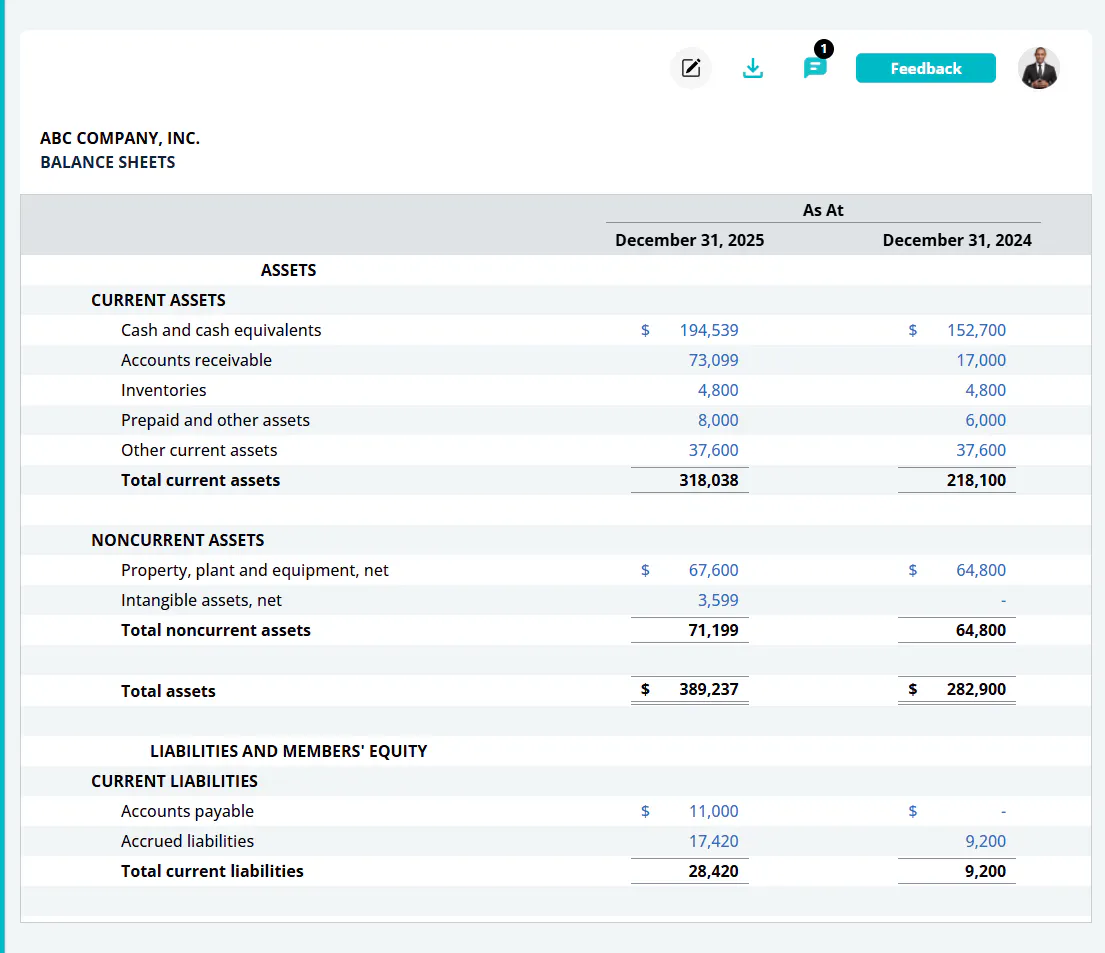Select the Total current liabilities row label
Screen dimensions: 1105x953
pos(212,871)
